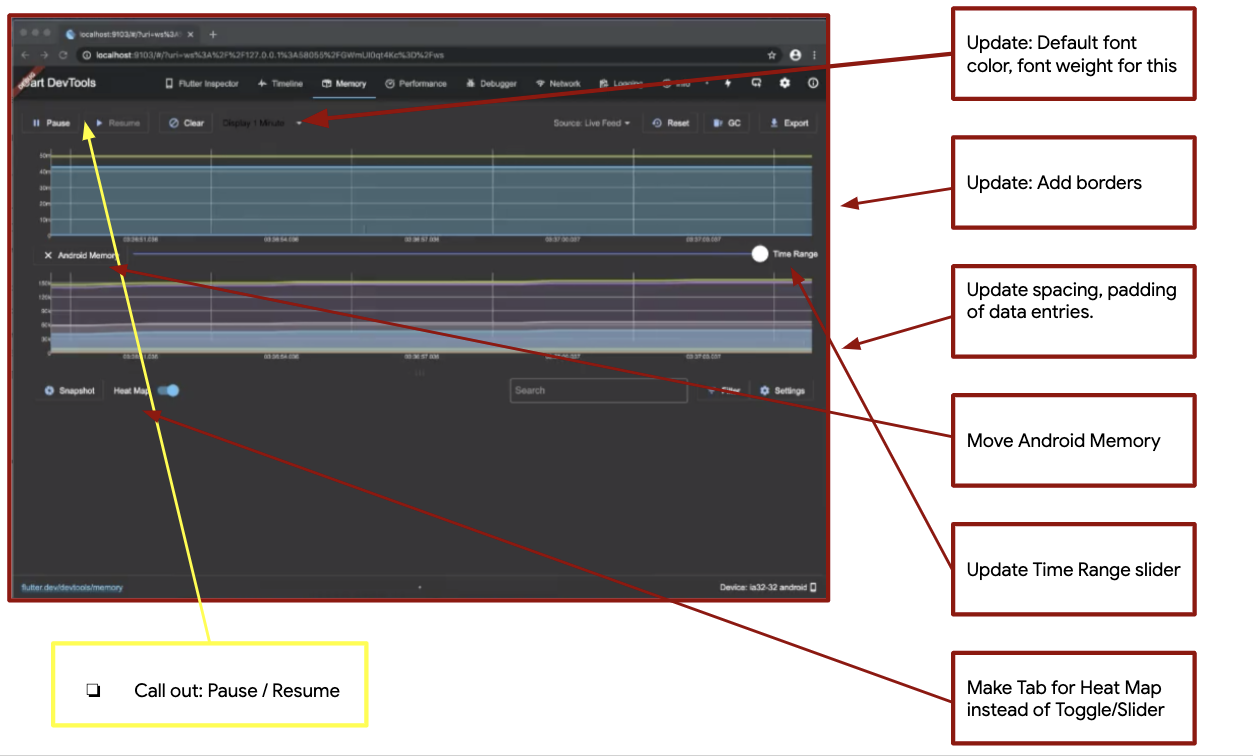Open the Display 1 Minute dropdown
This screenshot has width=1253, height=756.
coord(262,123)
